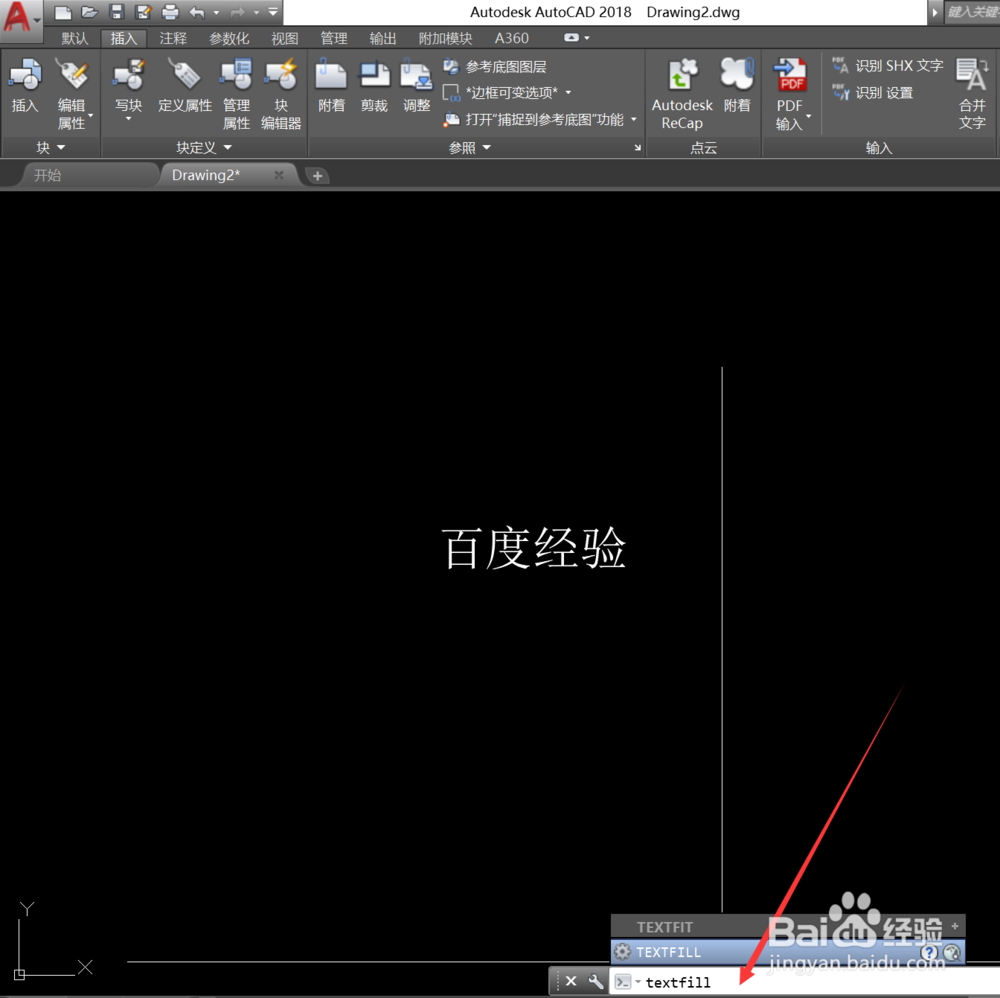This screenshot has width=1000, height=998.
Task: Expand the Reference (参照) panel
Action: pyautogui.click(x=469, y=148)
